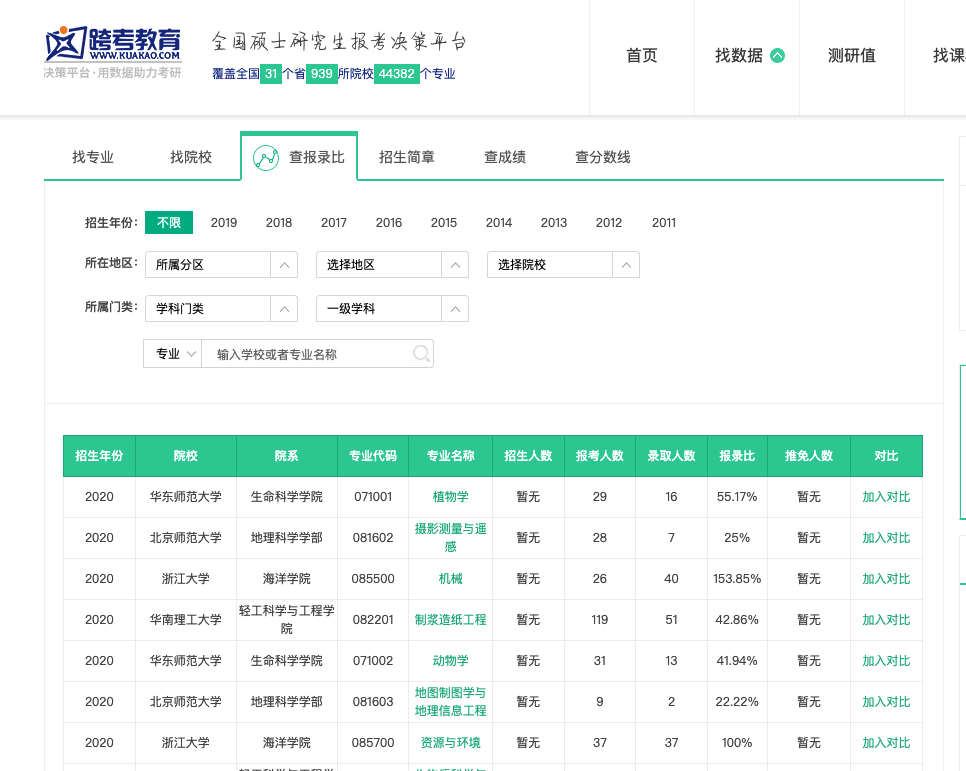Click the 报录比 column header

click(737, 455)
